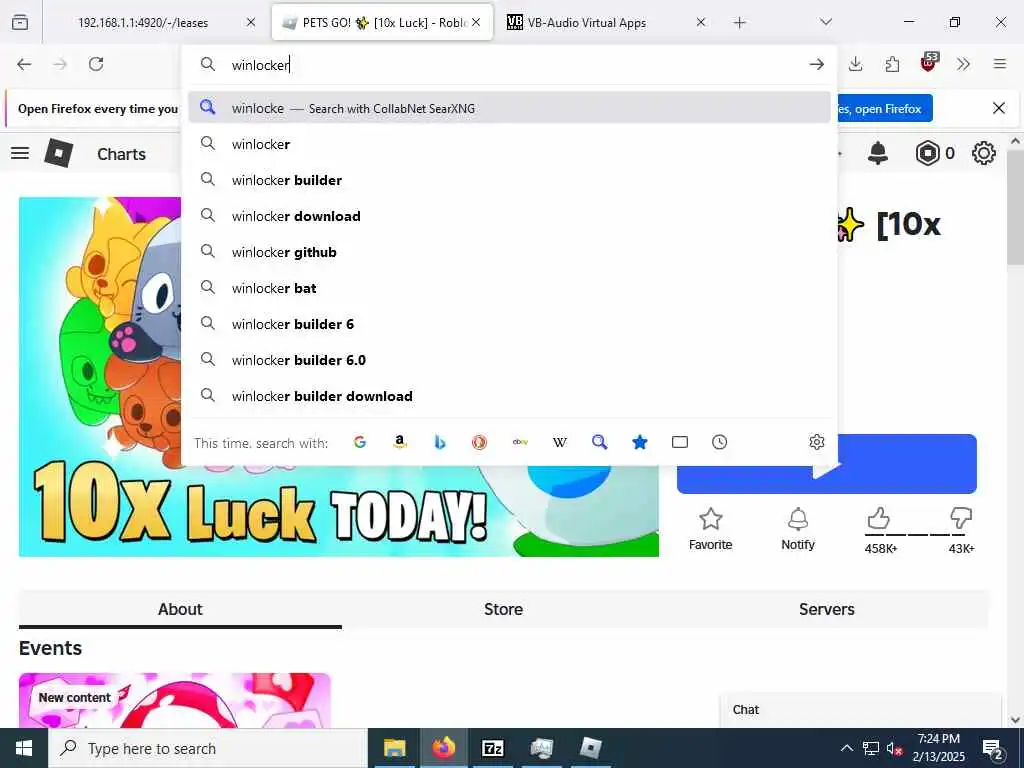Search this time with Amazon
1024x768 pixels.
pyautogui.click(x=400, y=442)
